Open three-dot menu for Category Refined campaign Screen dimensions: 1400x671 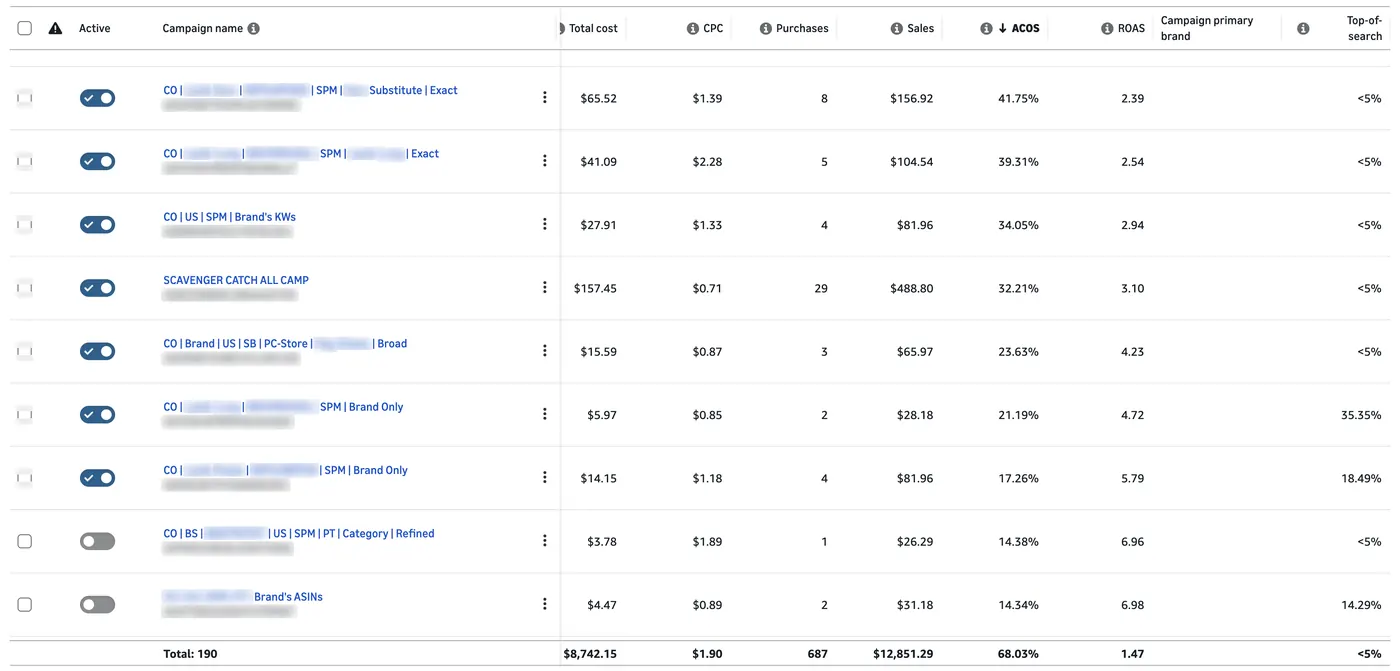click(545, 541)
